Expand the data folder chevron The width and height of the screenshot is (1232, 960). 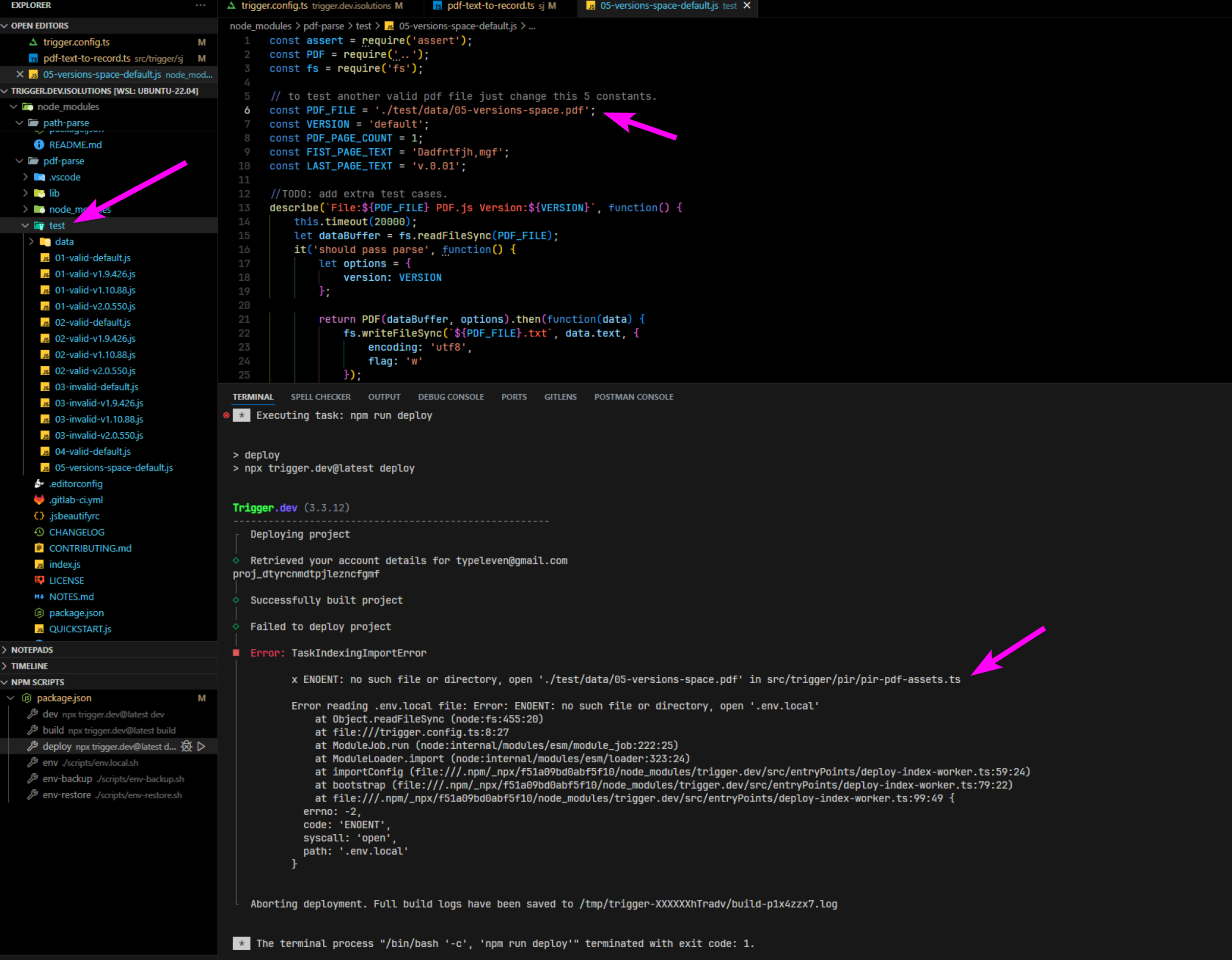coord(32,242)
